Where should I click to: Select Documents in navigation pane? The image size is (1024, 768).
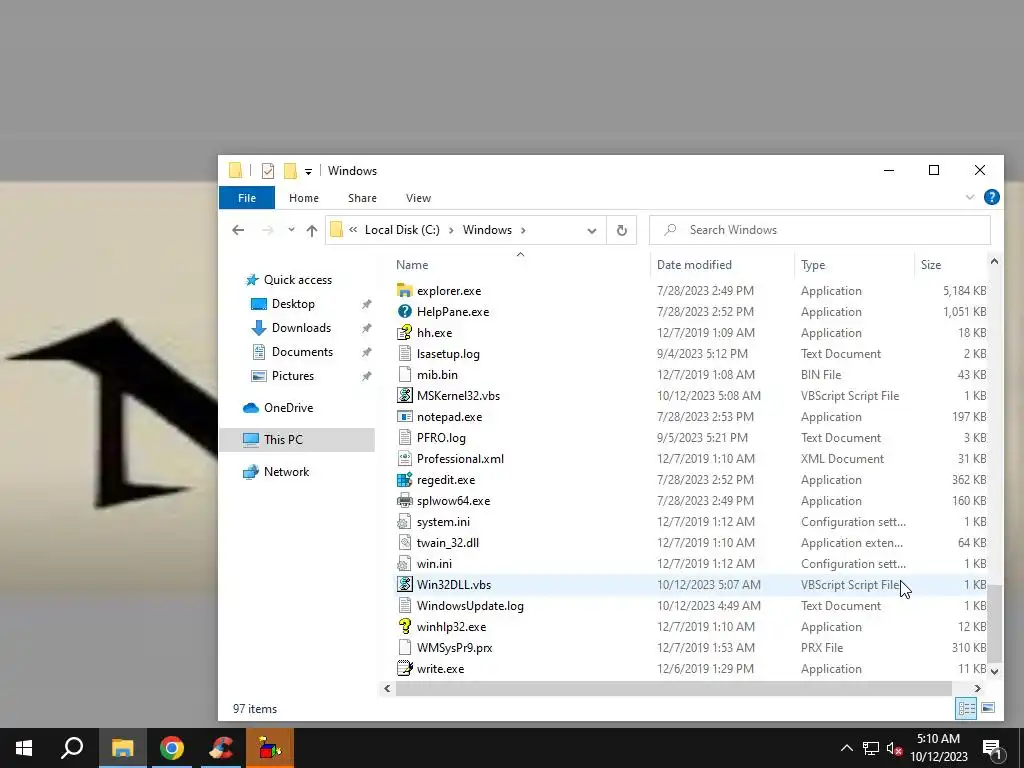(x=302, y=352)
